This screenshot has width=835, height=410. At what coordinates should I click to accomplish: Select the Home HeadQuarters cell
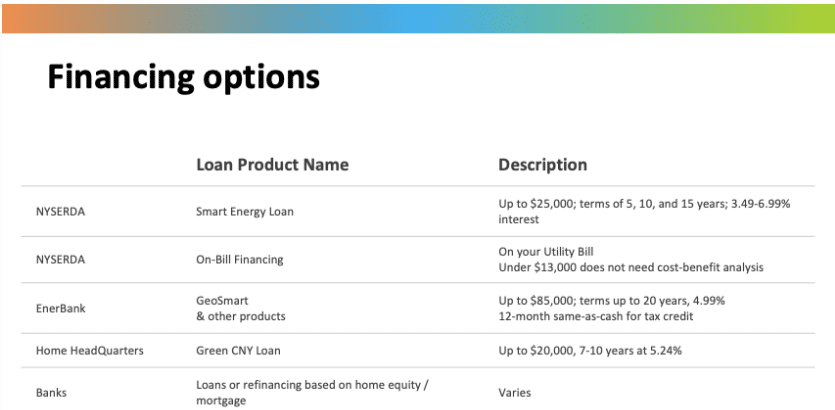[x=89, y=350]
